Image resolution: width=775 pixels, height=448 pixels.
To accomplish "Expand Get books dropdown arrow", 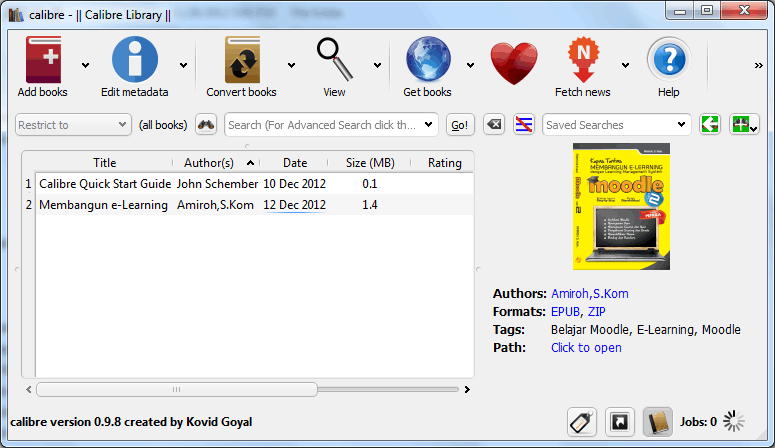I will click(471, 65).
